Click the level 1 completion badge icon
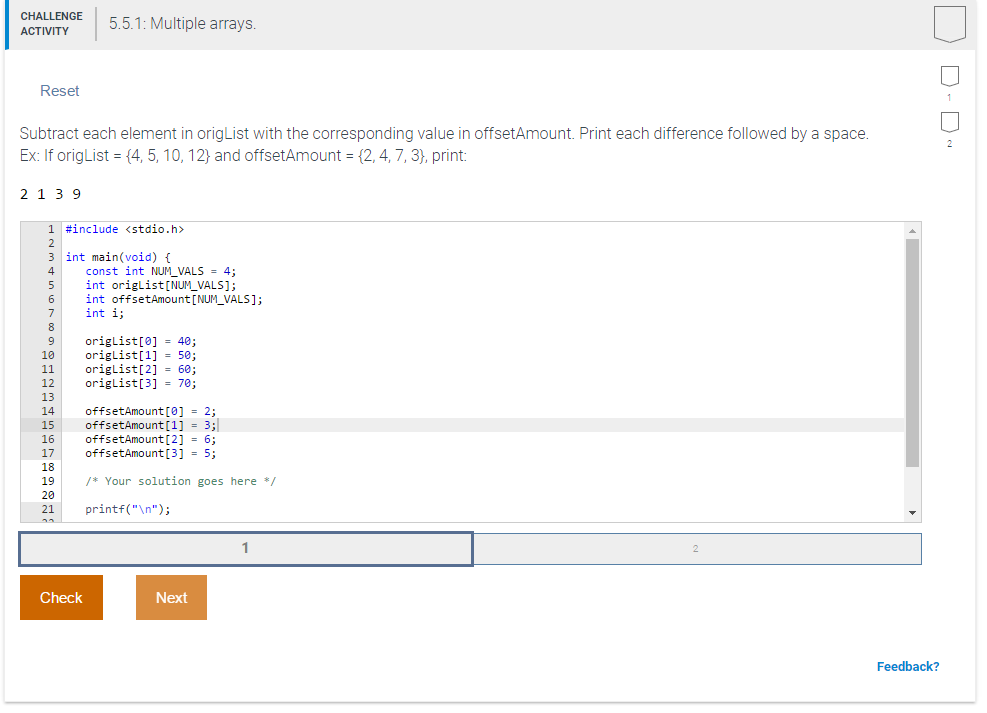 pyautogui.click(x=949, y=76)
